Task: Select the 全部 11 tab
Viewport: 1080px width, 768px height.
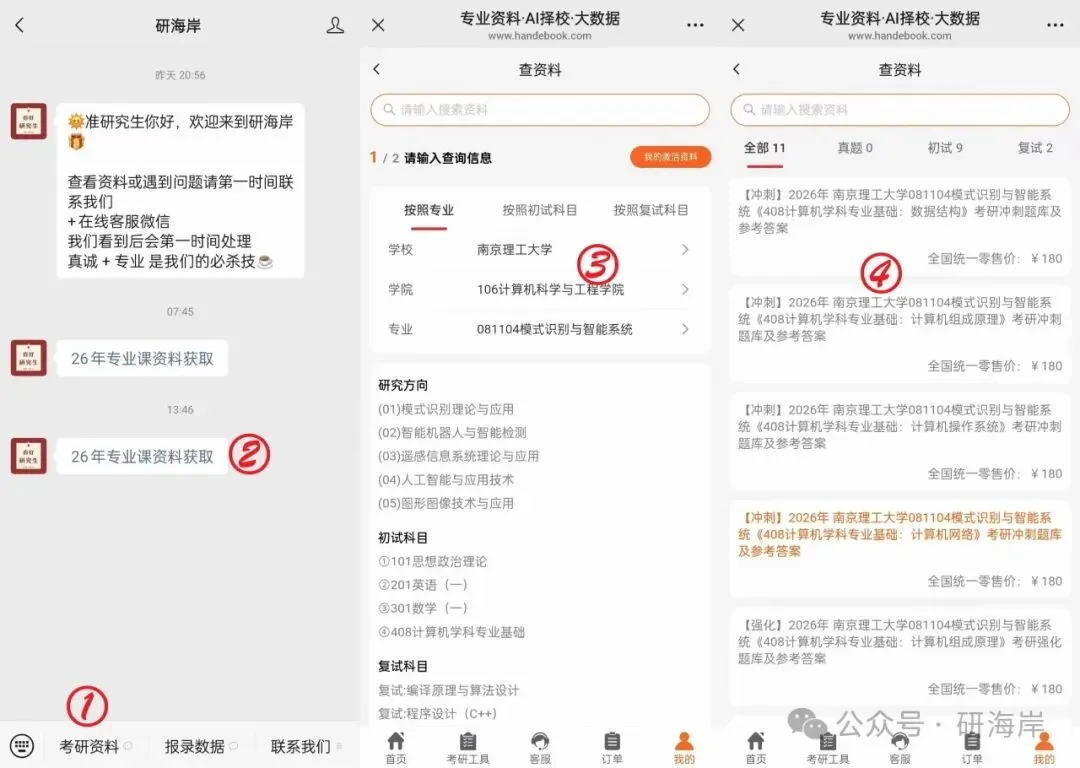Action: (765, 148)
